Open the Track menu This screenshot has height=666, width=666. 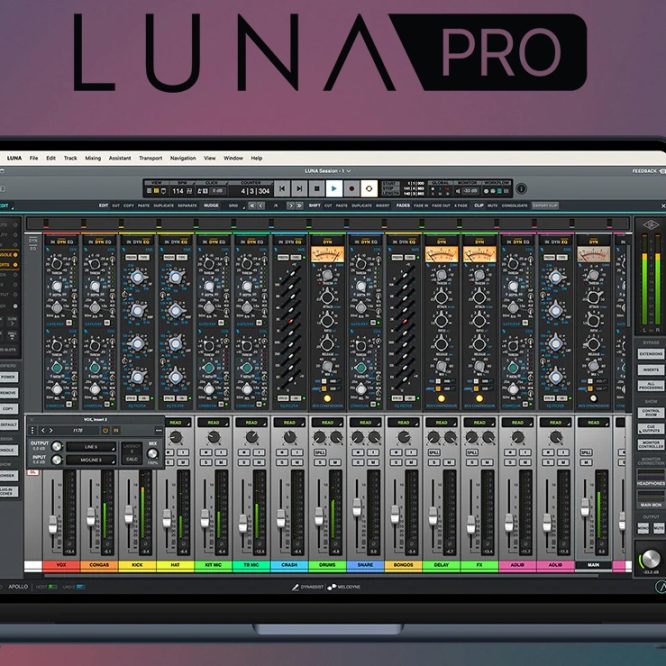click(x=71, y=158)
